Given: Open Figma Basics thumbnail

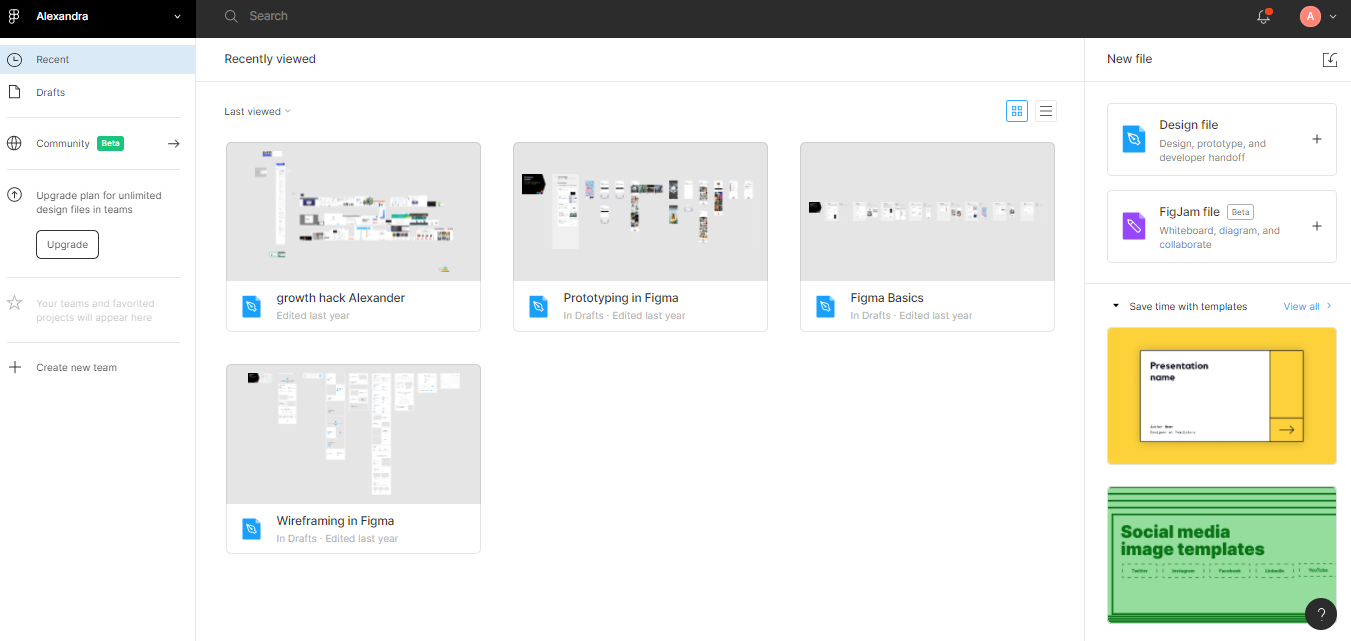Looking at the screenshot, I should point(927,211).
